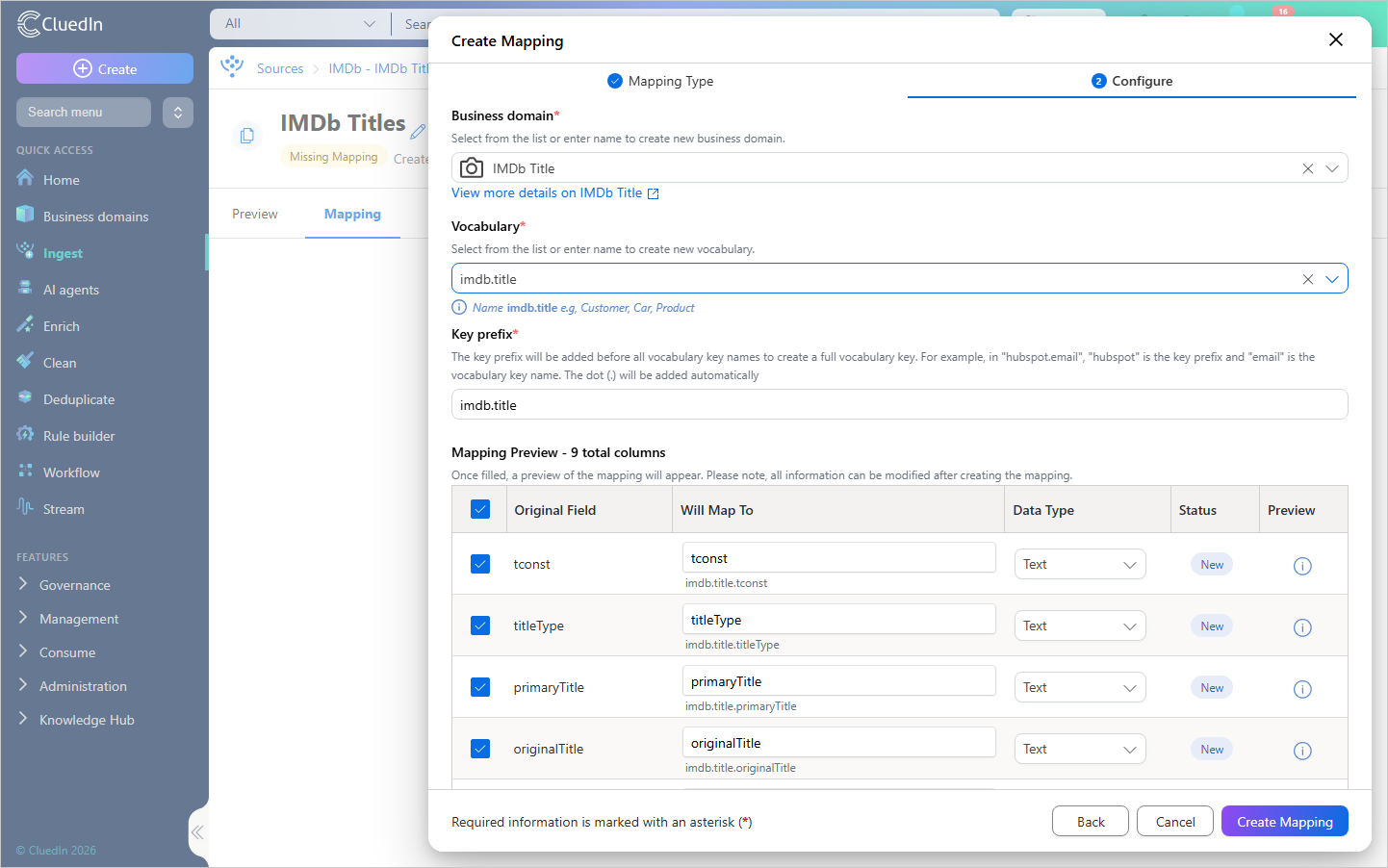This screenshot has height=868, width=1388.
Task: Open the All search filter dropdown
Action: tap(299, 24)
